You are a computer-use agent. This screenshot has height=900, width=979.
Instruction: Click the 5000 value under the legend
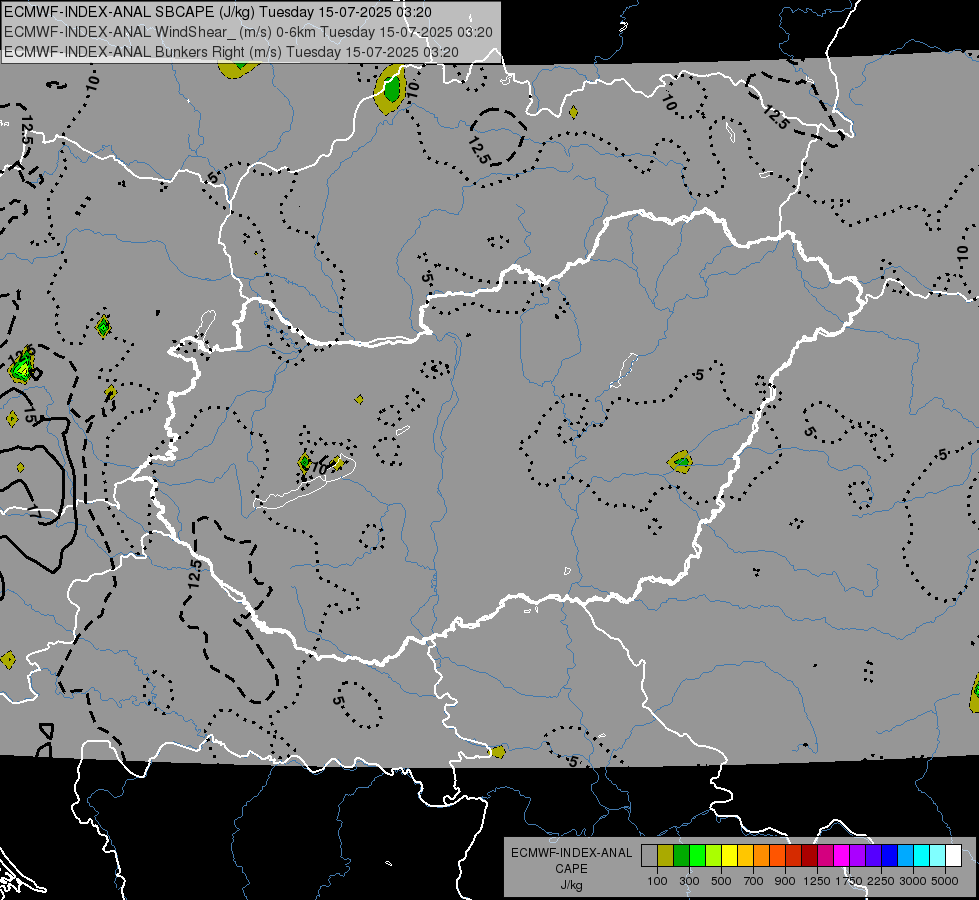(945, 881)
